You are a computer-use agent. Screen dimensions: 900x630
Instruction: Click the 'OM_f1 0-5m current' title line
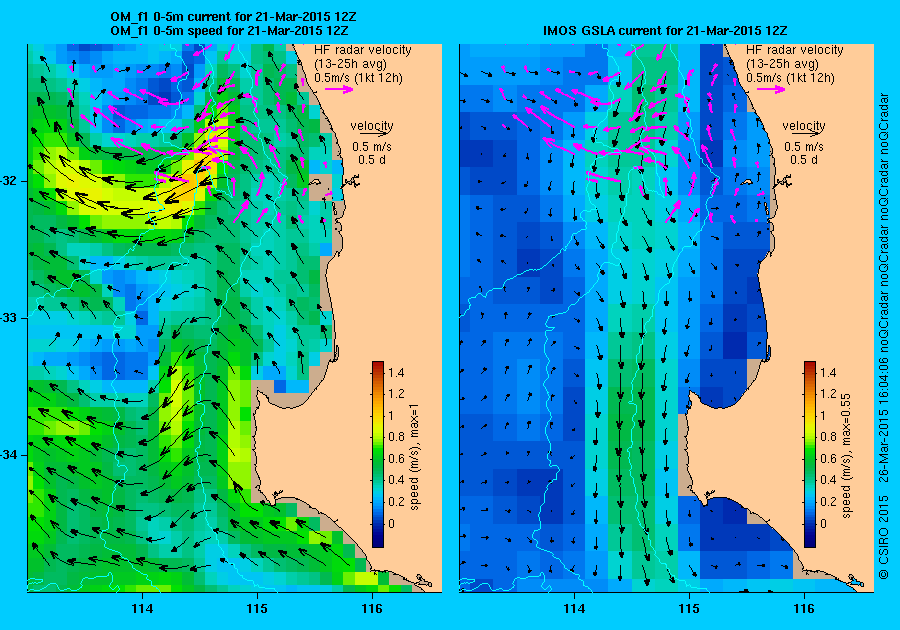[x=233, y=18]
